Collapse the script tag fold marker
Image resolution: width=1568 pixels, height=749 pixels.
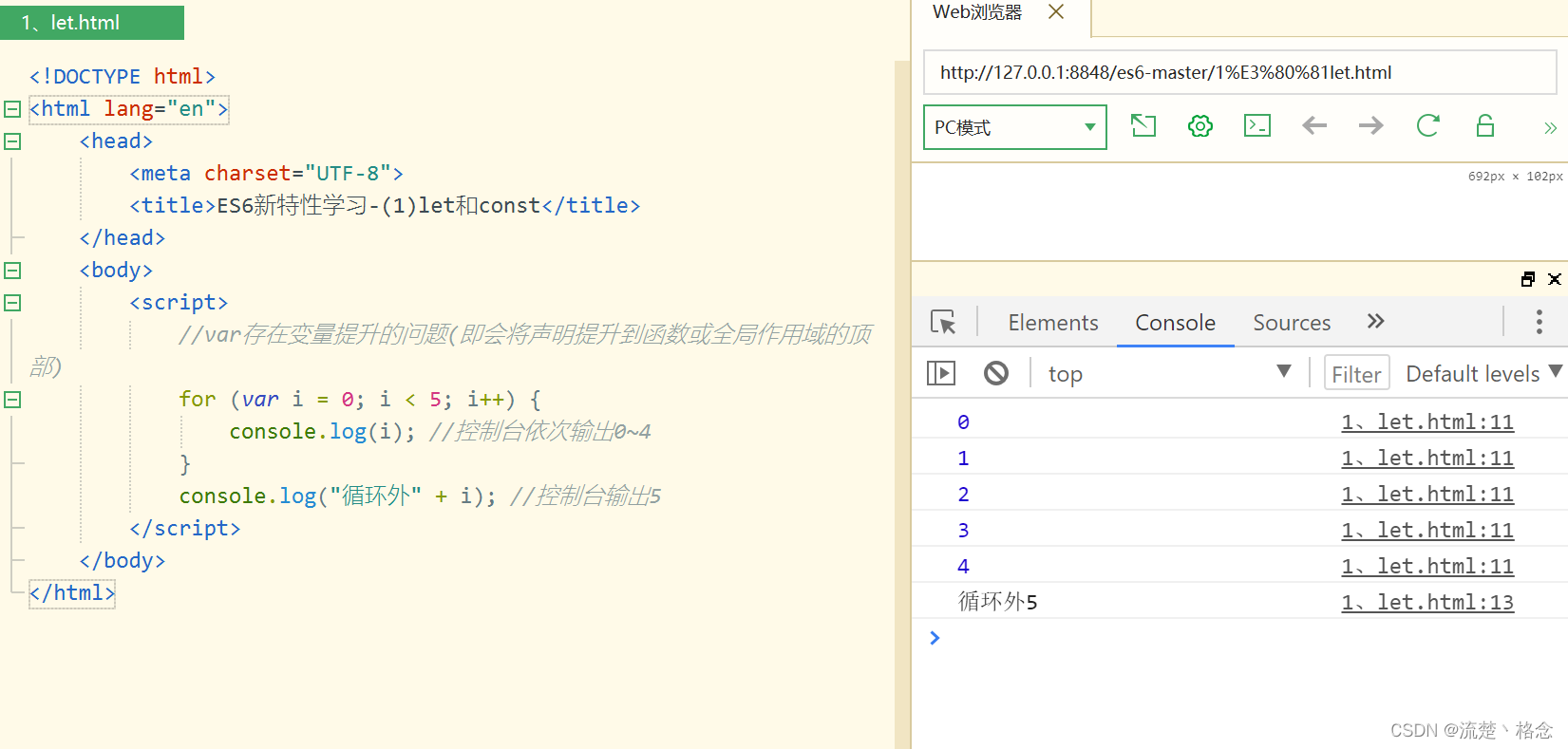[12, 303]
